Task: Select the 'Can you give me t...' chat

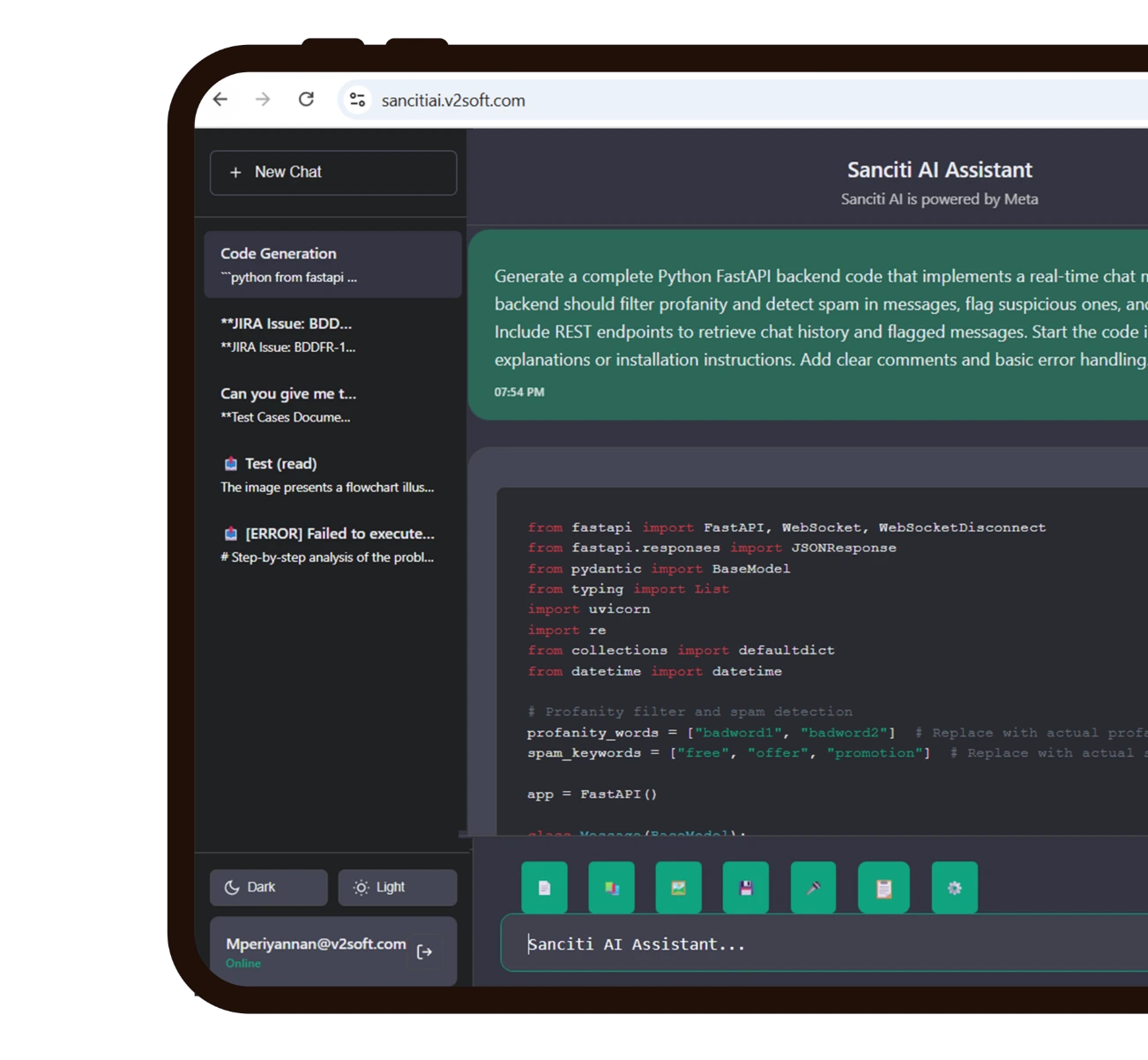Action: pyautogui.click(x=332, y=405)
